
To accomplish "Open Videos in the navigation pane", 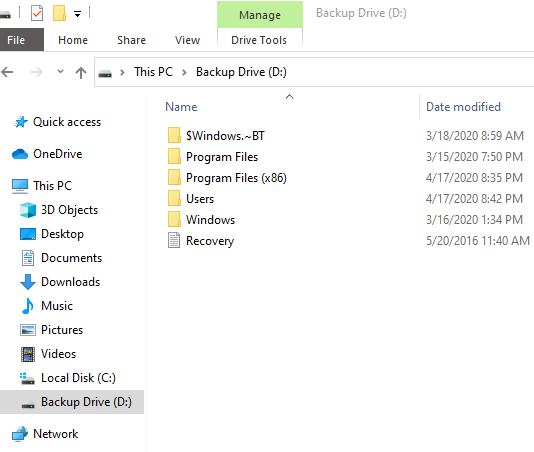I will click(x=59, y=354).
